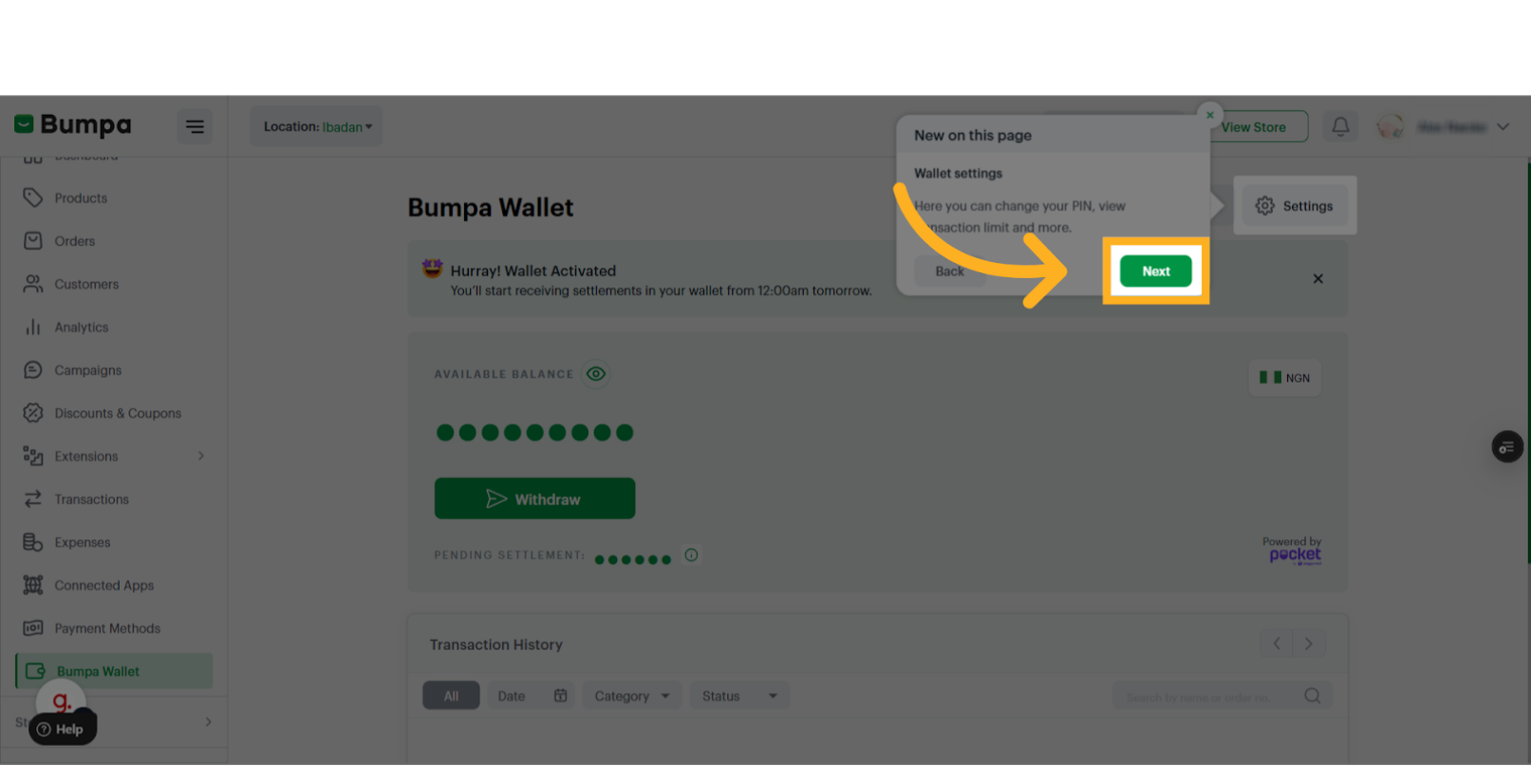Open the Help chat bubble
1531x784 pixels.
pos(63,729)
